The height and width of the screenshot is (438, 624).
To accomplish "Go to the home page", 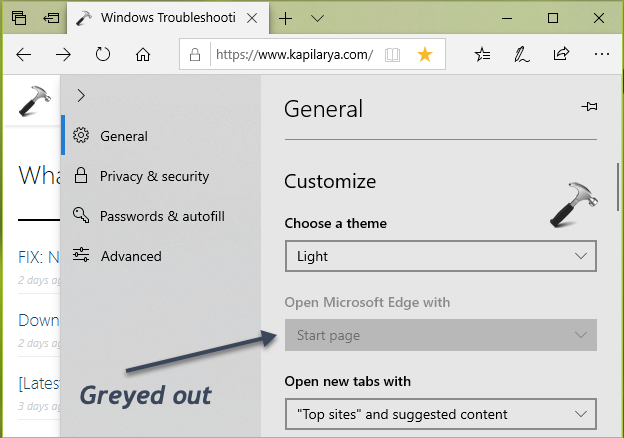I will 143,55.
